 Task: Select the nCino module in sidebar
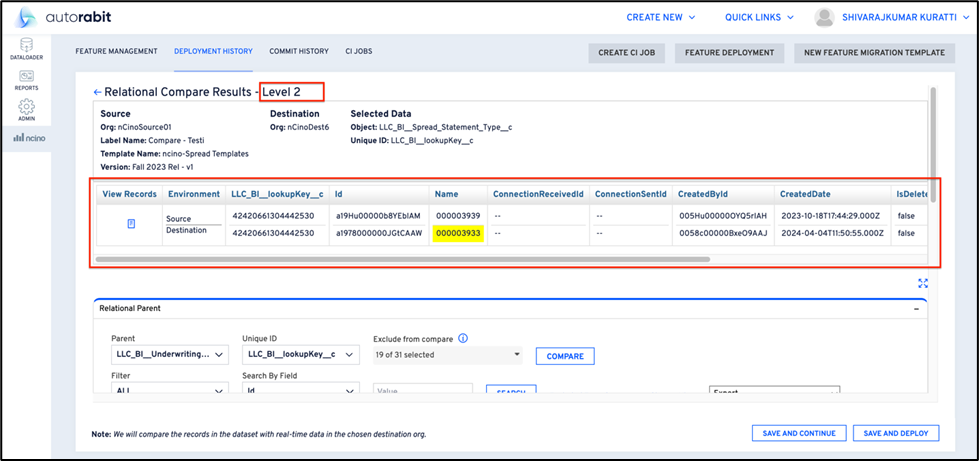[x=27, y=137]
